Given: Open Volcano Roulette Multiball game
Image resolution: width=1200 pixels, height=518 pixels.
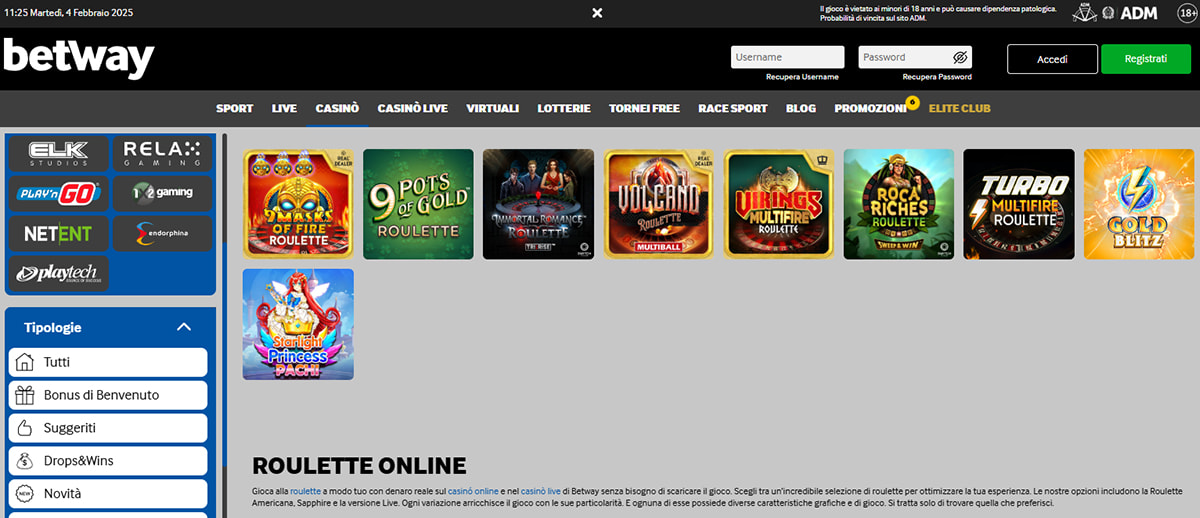Looking at the screenshot, I should click(x=659, y=204).
